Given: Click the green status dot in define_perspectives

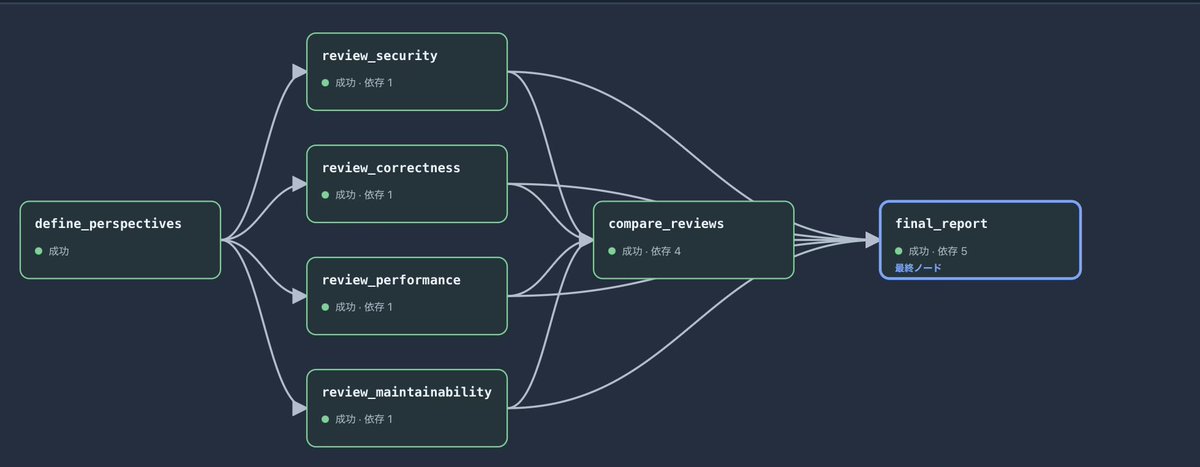Looking at the screenshot, I should click(x=39, y=251).
